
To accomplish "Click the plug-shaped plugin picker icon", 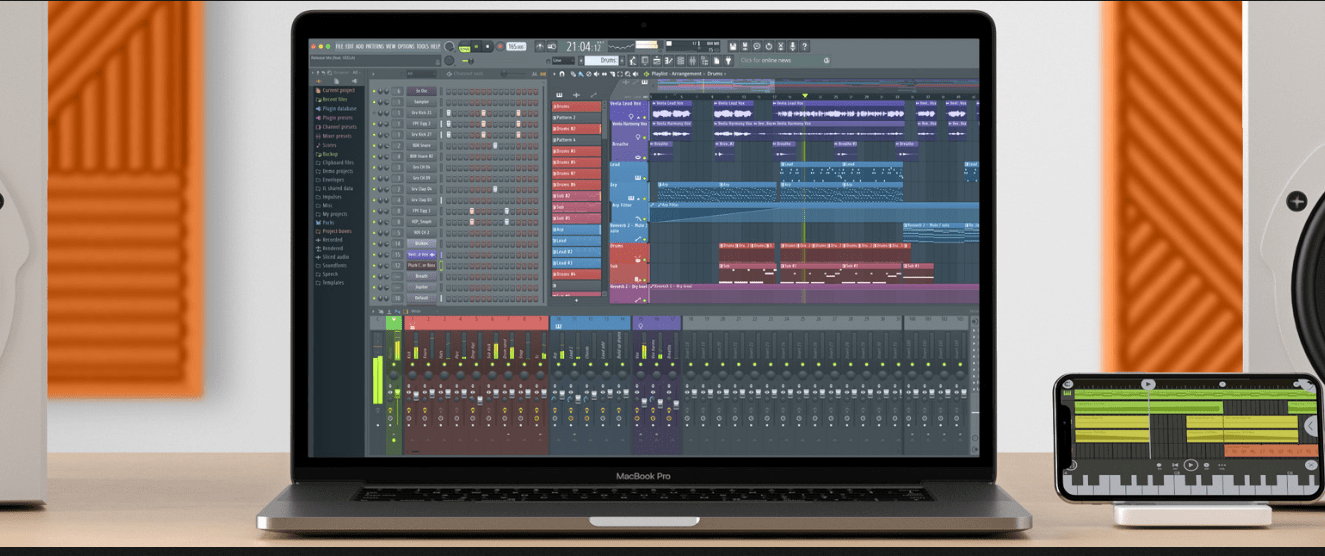I will [728, 60].
